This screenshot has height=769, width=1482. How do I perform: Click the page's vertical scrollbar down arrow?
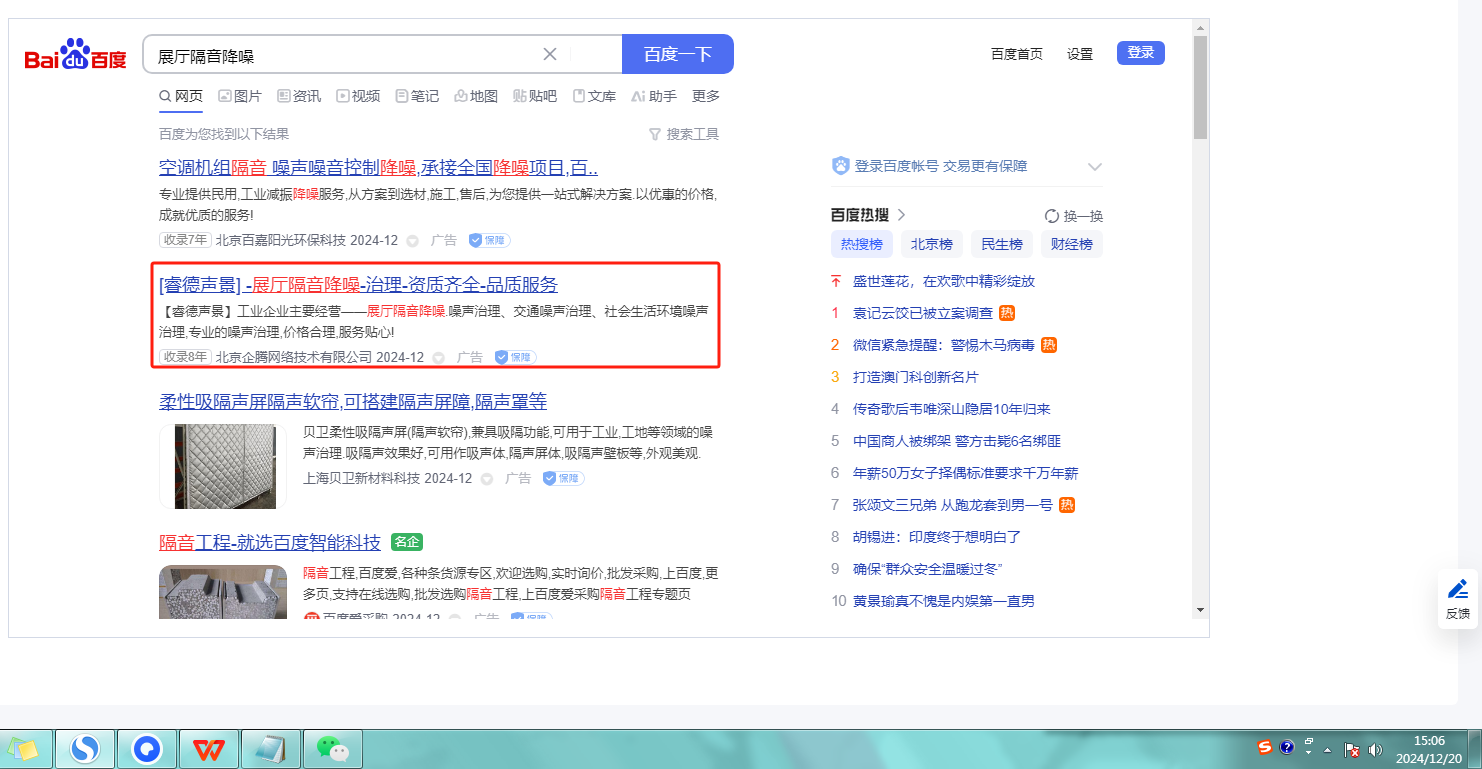[x=1200, y=610]
